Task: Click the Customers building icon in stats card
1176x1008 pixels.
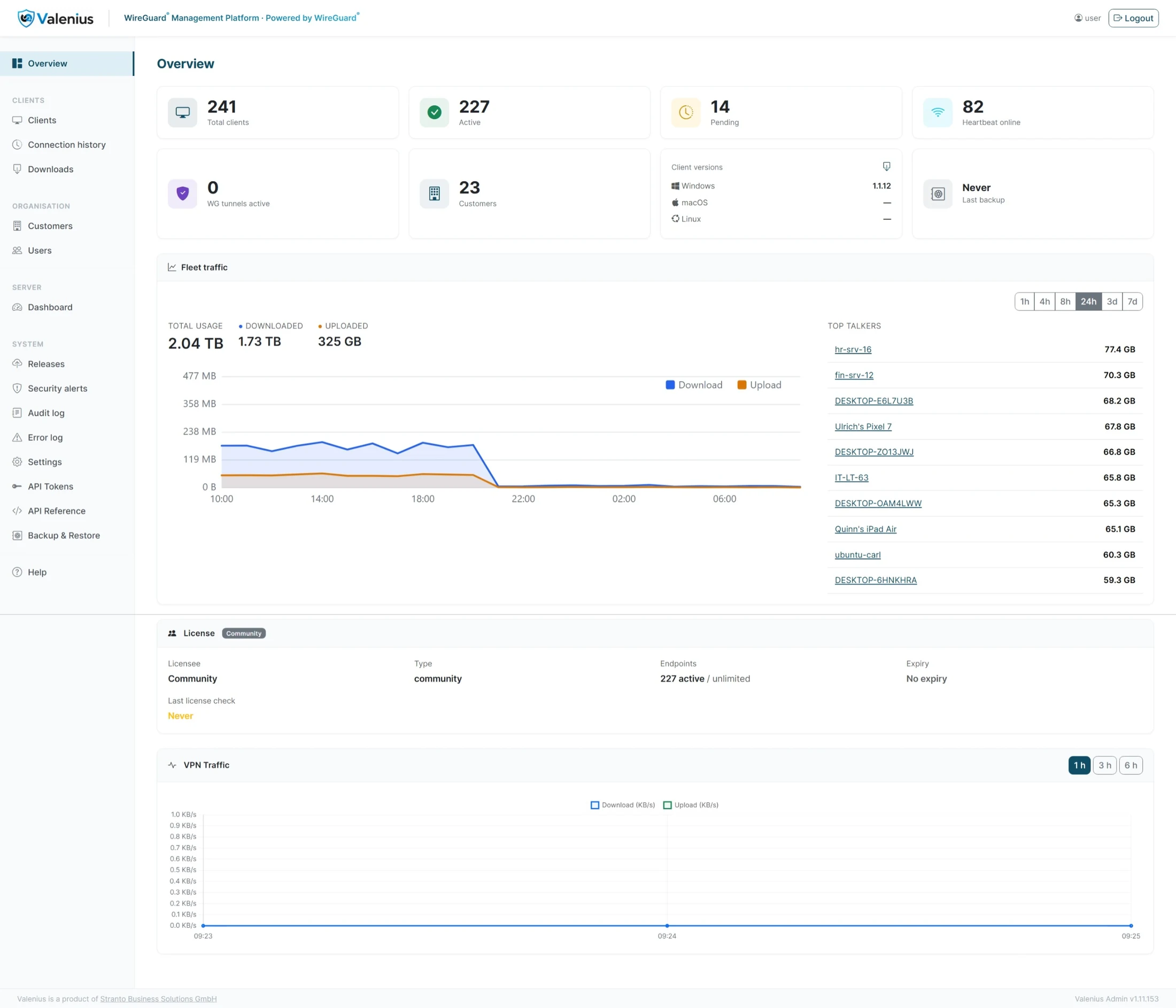Action: pos(434,193)
